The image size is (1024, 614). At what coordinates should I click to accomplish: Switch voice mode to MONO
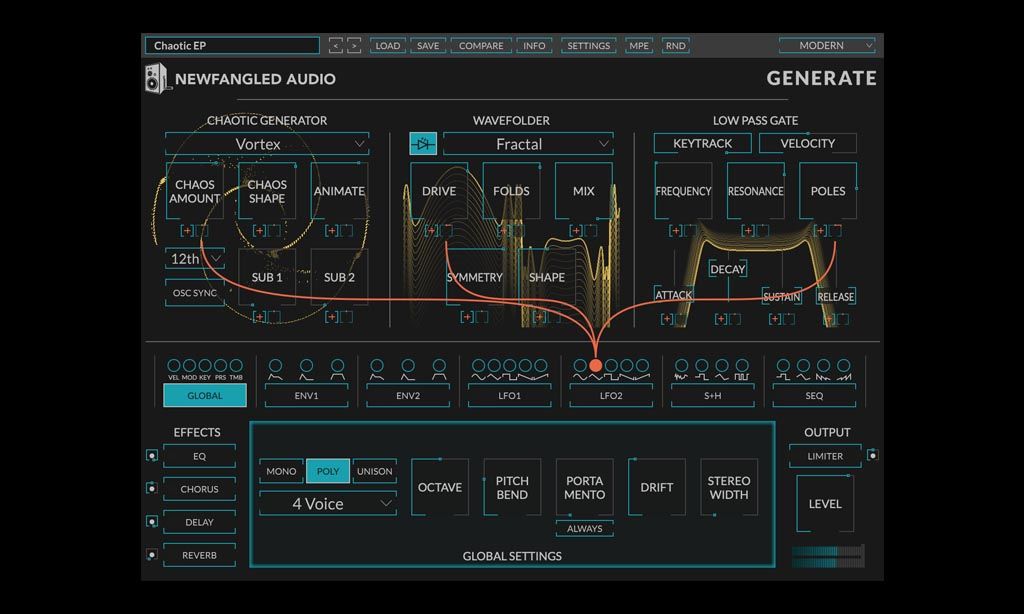281,471
